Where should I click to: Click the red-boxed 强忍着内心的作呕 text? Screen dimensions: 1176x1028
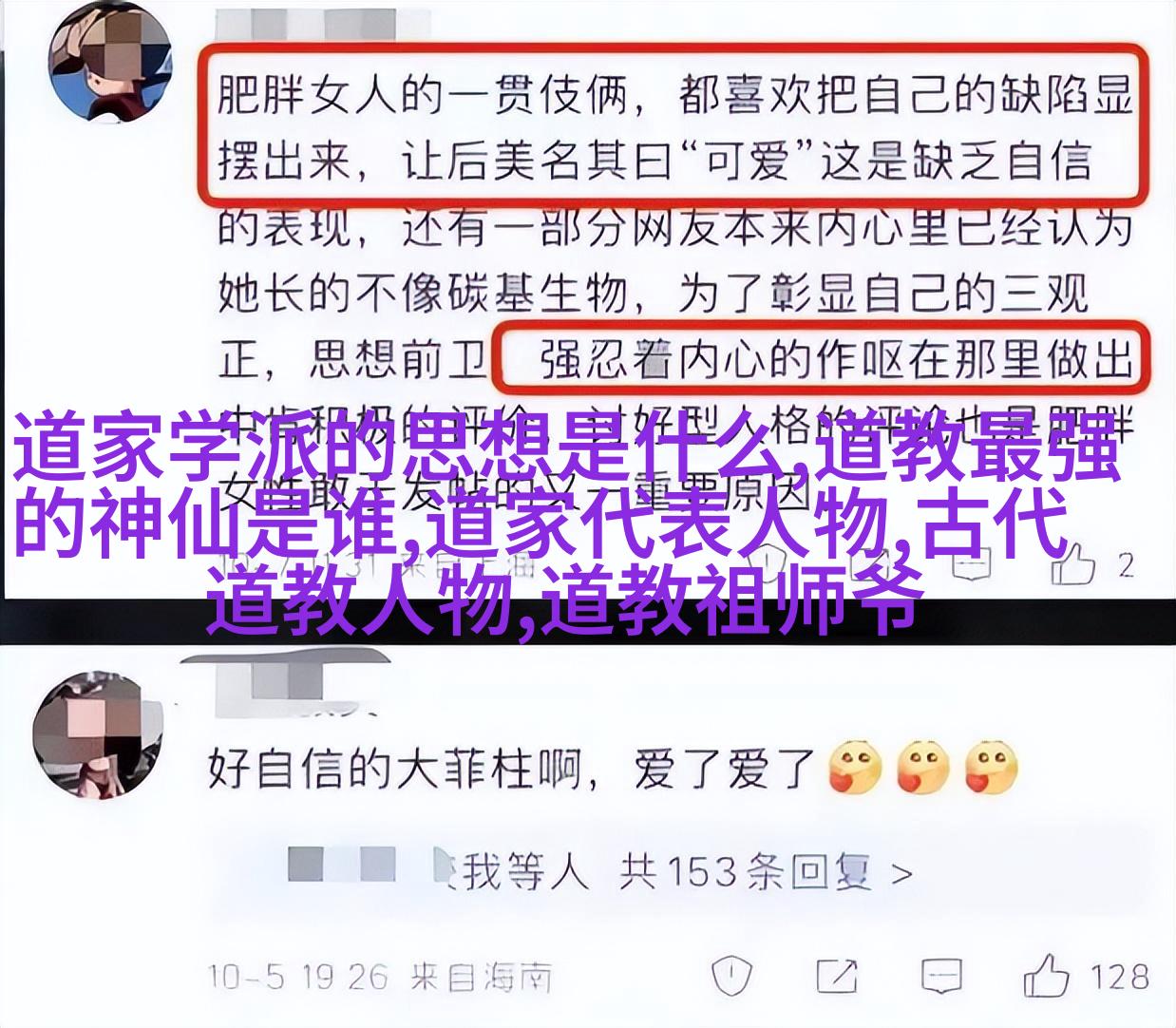tap(722, 361)
